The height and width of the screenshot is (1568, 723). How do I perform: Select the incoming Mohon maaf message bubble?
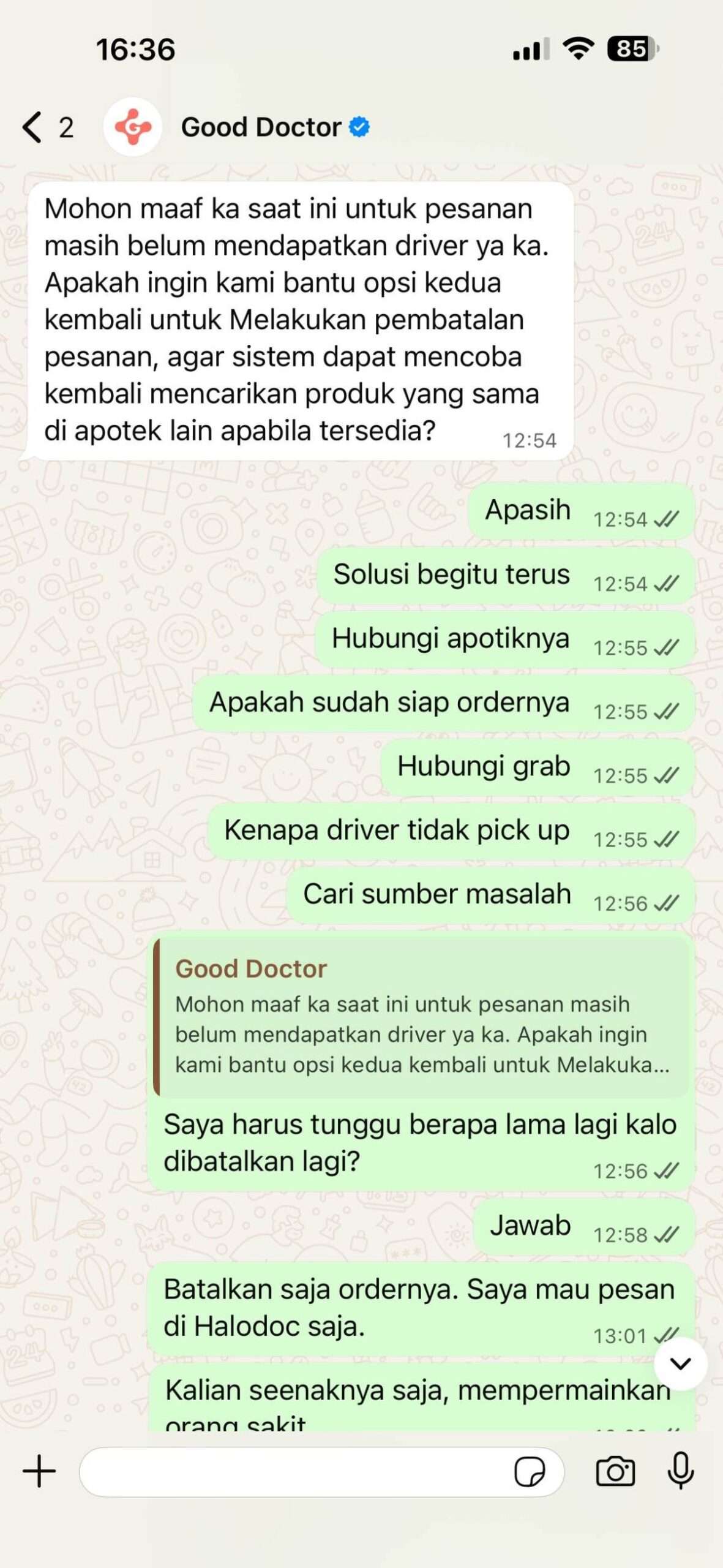(300, 321)
